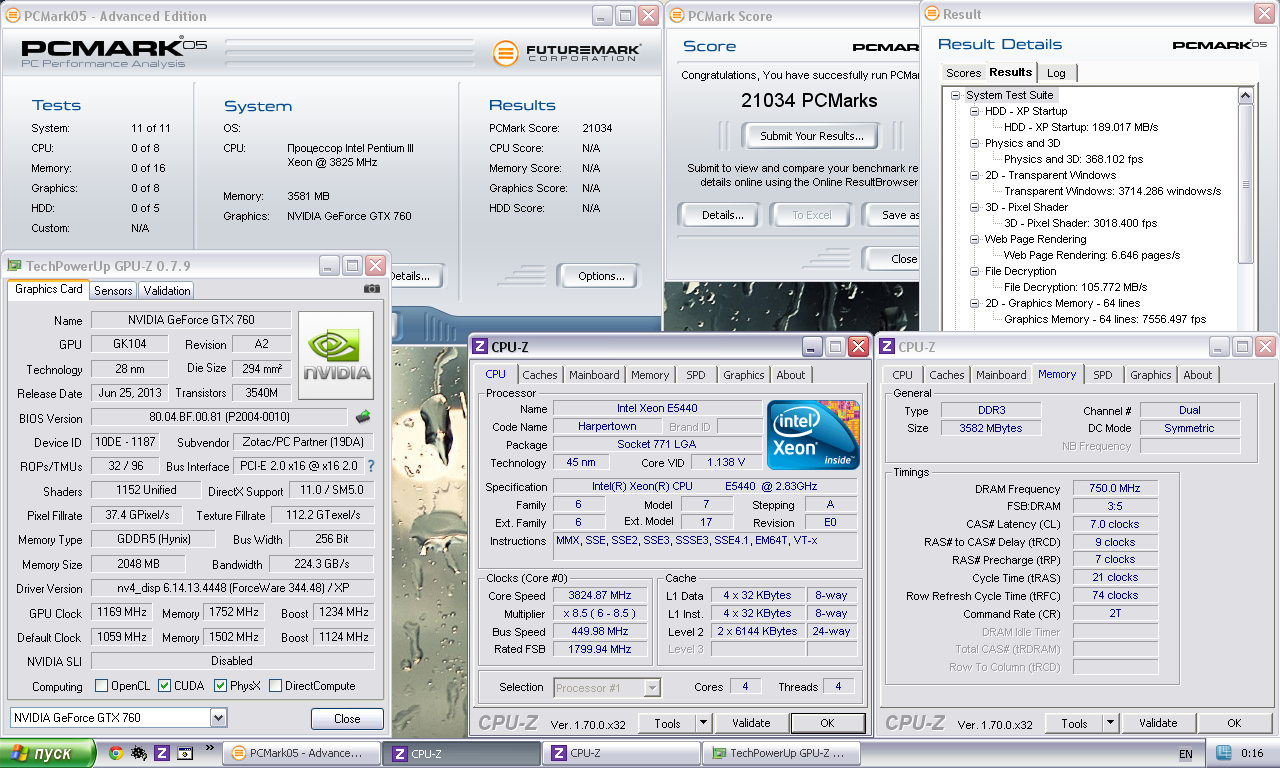Click the Options button in PCMark05
Viewport: 1280px width, 768px height.
click(601, 276)
